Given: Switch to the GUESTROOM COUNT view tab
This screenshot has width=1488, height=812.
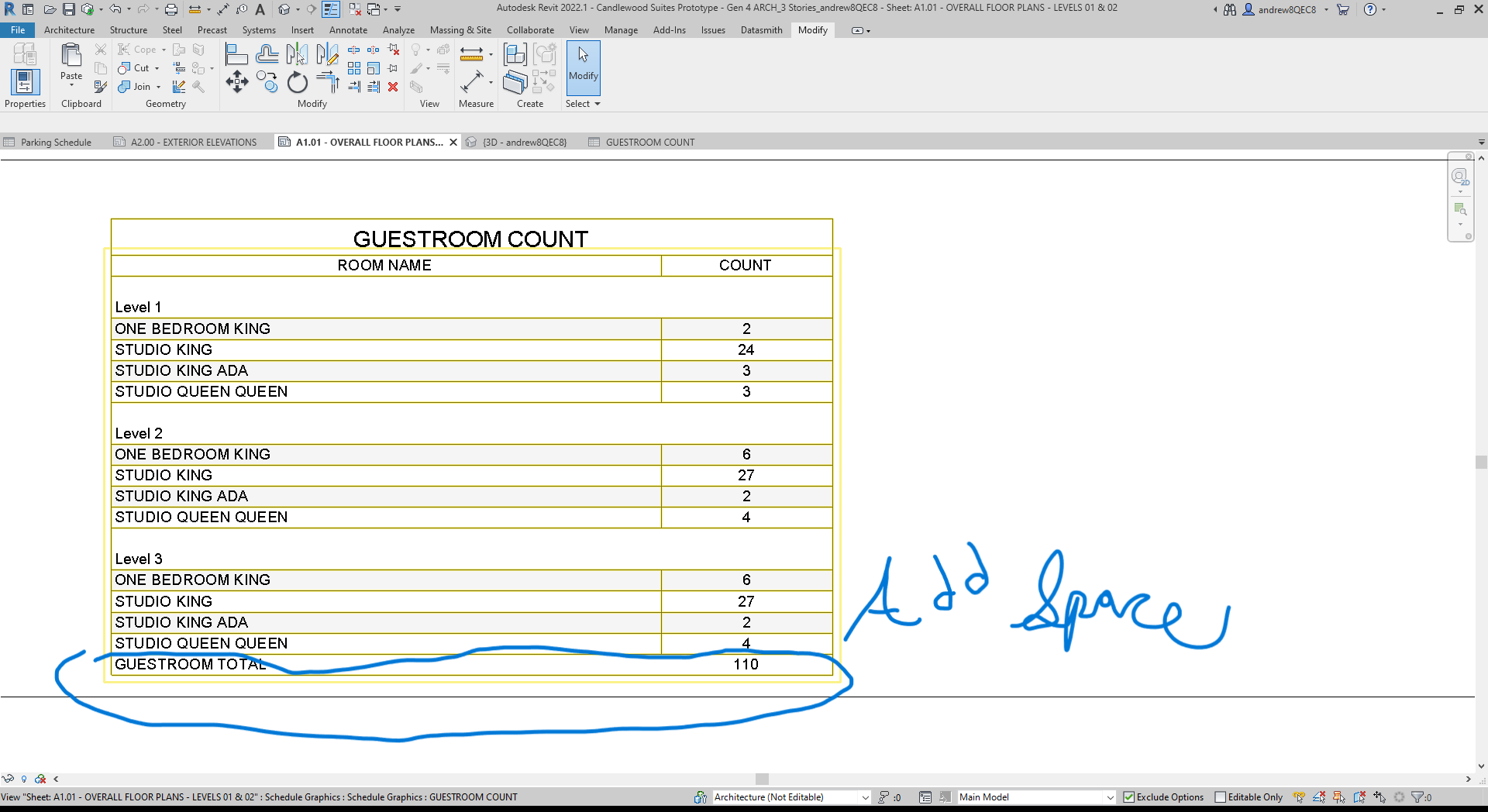Looking at the screenshot, I should pyautogui.click(x=650, y=142).
